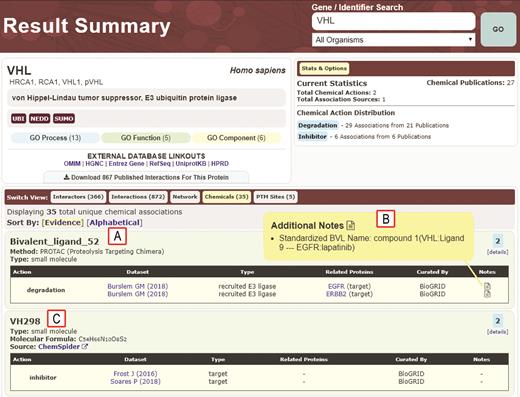
Task: Open ChemSpider source link for VH298
Action: (x=59, y=347)
